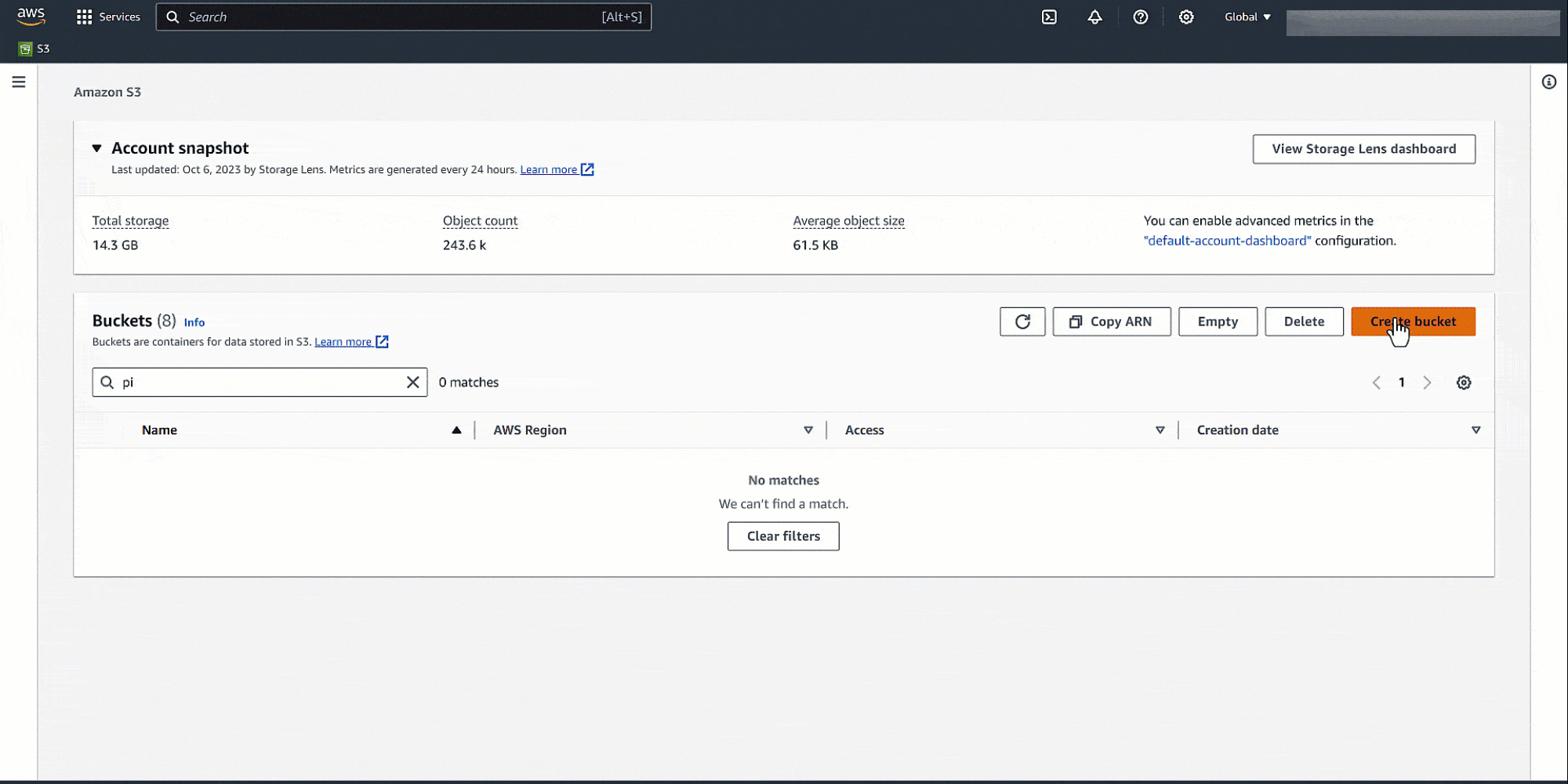Open the Services grid menu
Screen dimensions: 1568x784
(108, 16)
